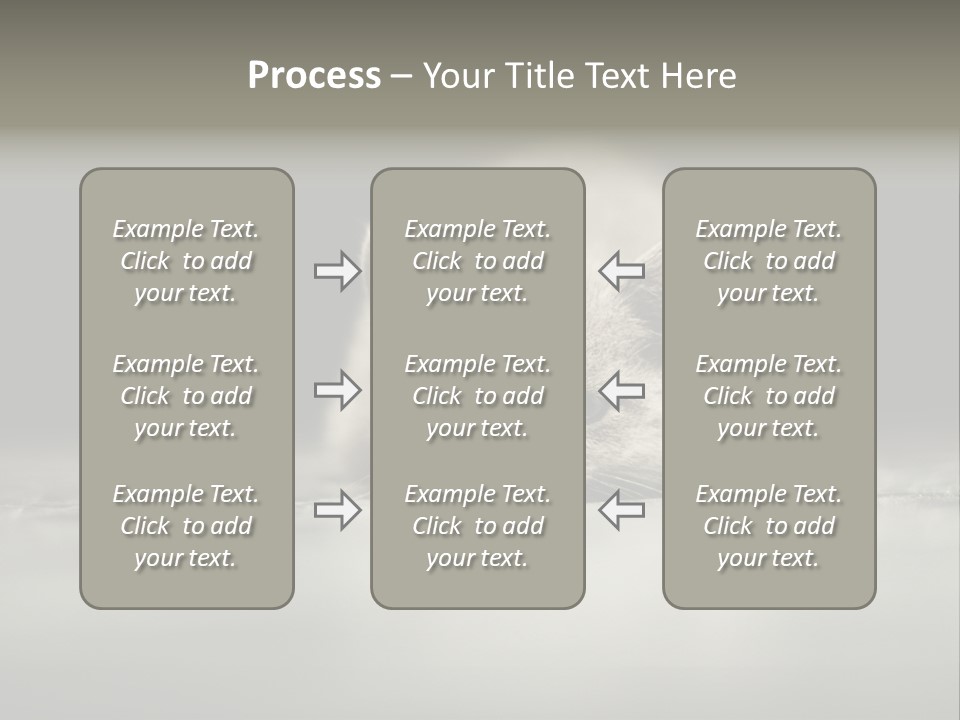The width and height of the screenshot is (960, 720).
Task: Click the top border of the right rounded box
Action: tap(769, 169)
